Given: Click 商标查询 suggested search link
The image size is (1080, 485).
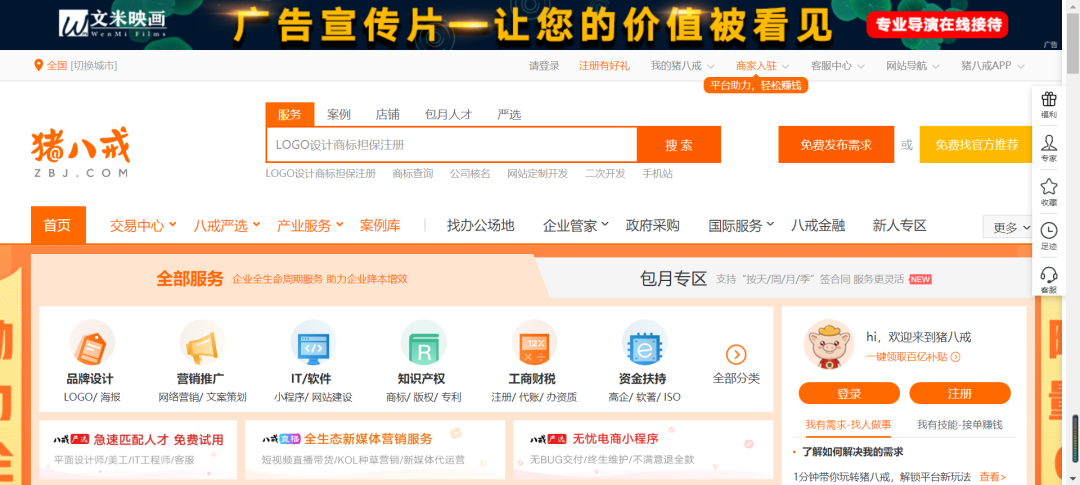Looking at the screenshot, I should tap(413, 174).
